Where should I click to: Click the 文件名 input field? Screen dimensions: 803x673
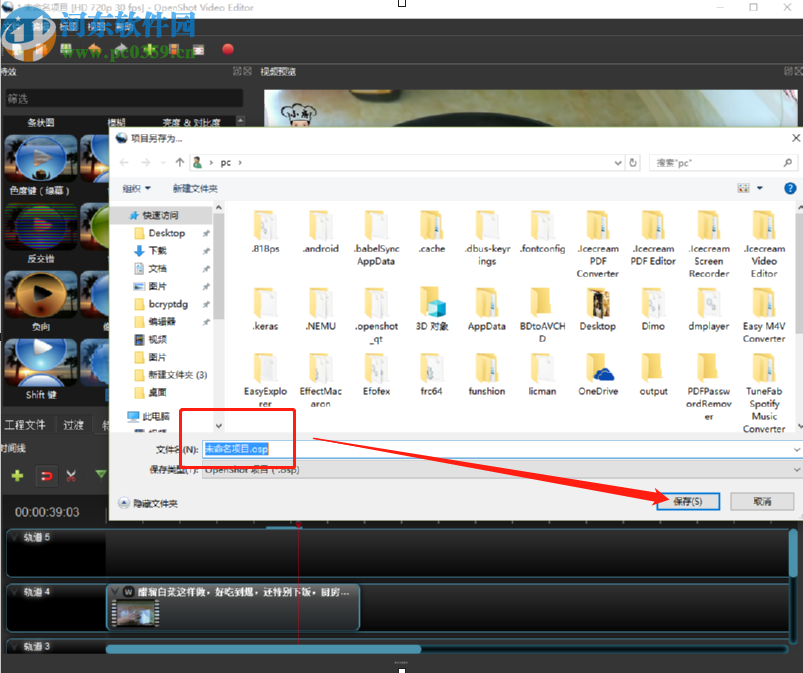click(500, 450)
